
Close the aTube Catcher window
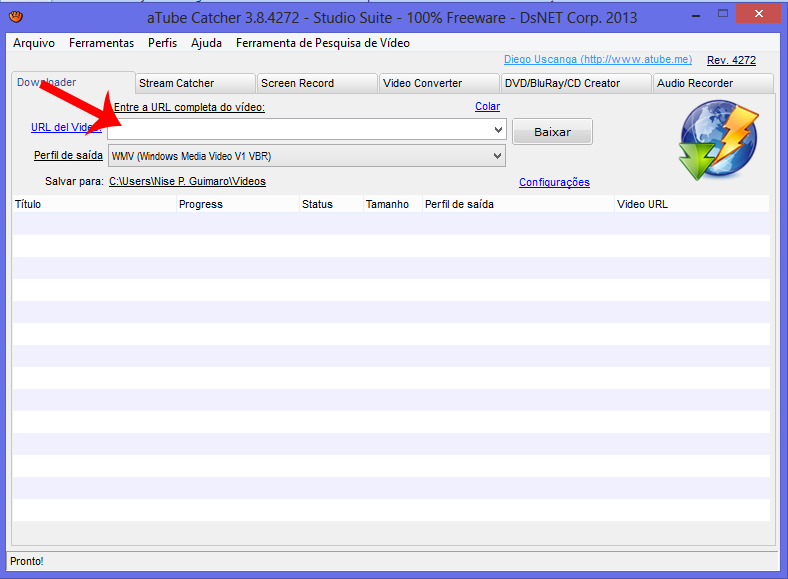coord(758,14)
